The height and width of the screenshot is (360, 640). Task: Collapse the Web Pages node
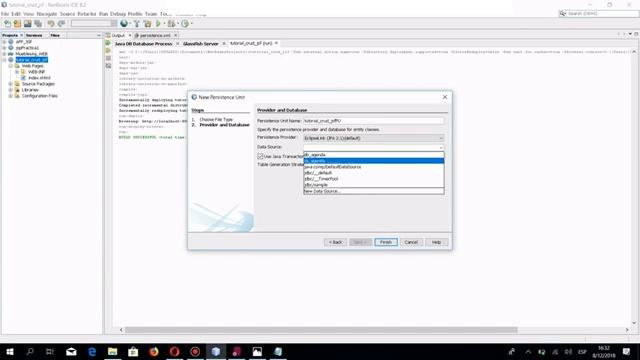coord(11,66)
